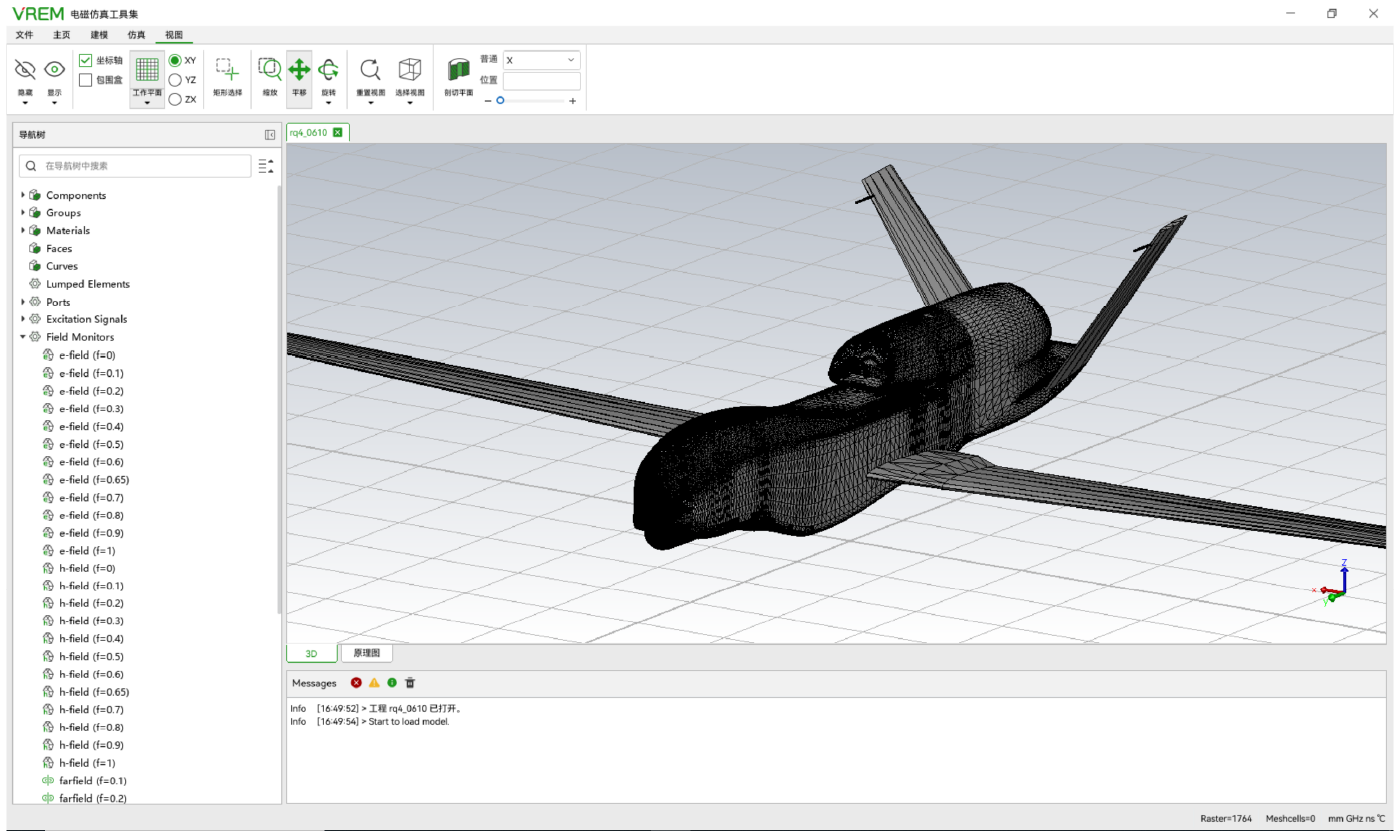Clear messages with the trash icon
1400x834 pixels.
pyautogui.click(x=410, y=683)
